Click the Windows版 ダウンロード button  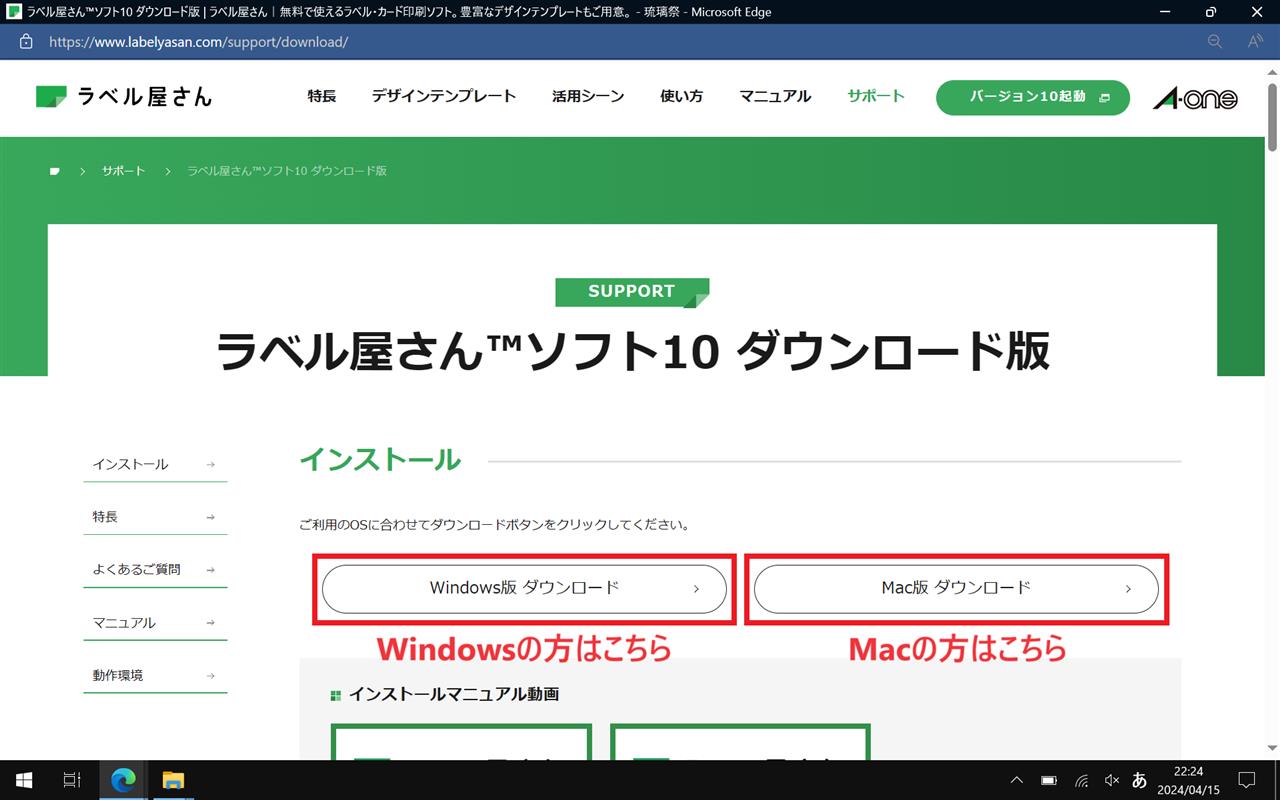524,589
